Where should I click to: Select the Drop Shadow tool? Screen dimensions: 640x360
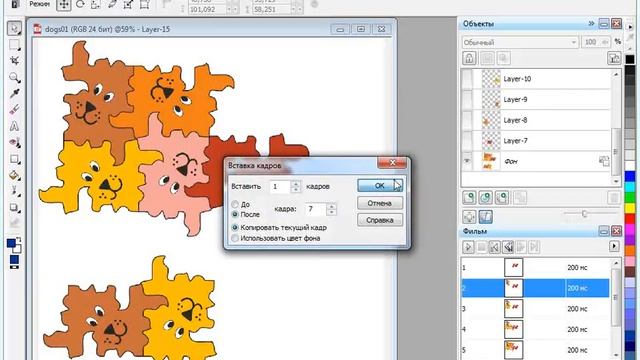coord(14,207)
